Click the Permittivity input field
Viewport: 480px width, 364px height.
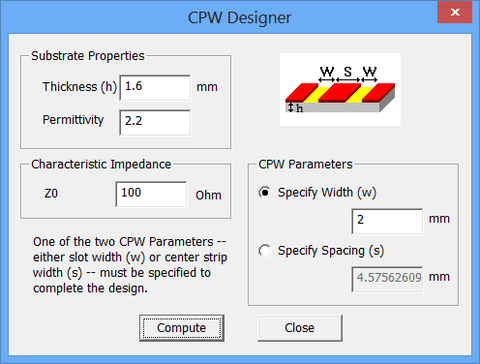click(x=155, y=122)
